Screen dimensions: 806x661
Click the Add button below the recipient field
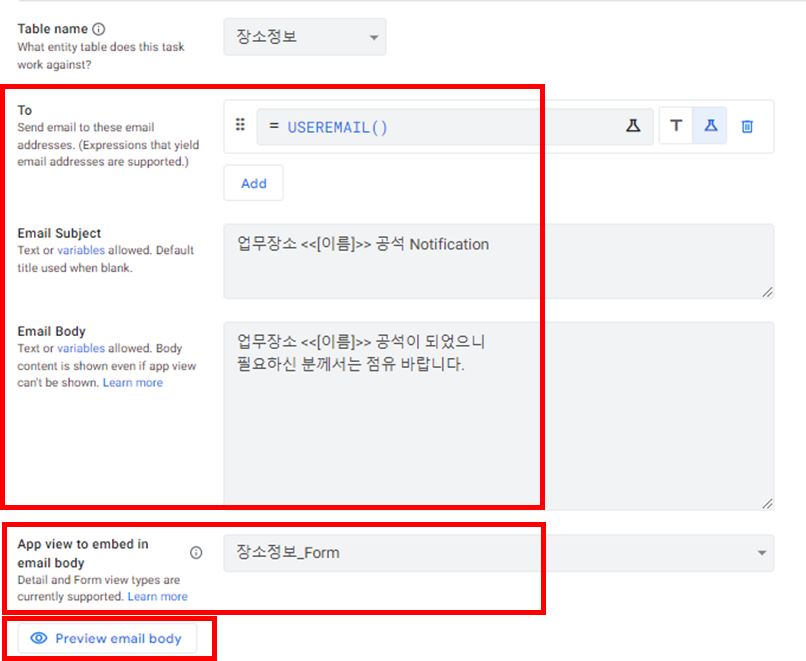(x=253, y=183)
